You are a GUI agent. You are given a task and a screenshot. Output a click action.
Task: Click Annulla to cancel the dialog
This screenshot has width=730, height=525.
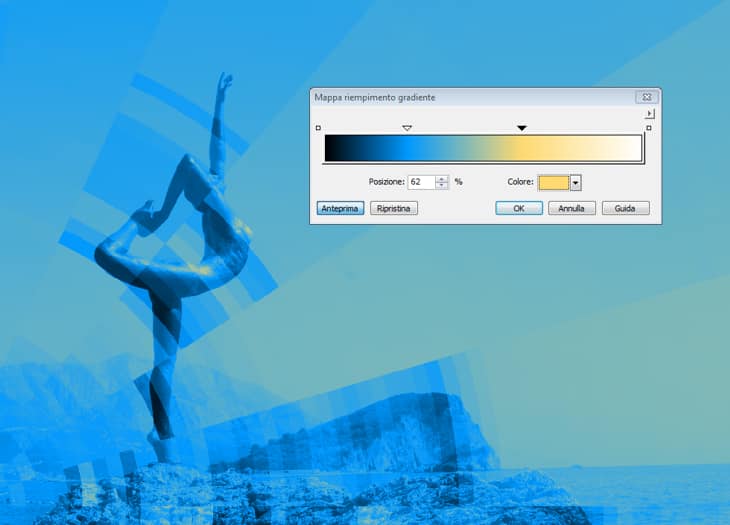(571, 208)
